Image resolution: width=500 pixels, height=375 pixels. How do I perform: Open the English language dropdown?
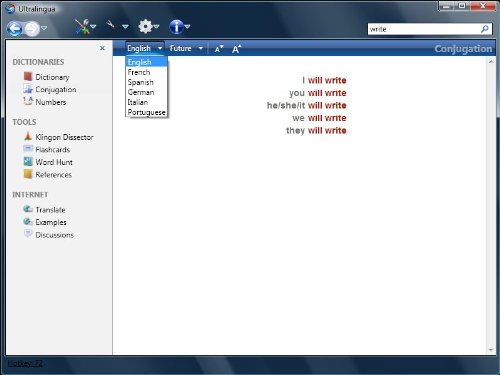145,48
